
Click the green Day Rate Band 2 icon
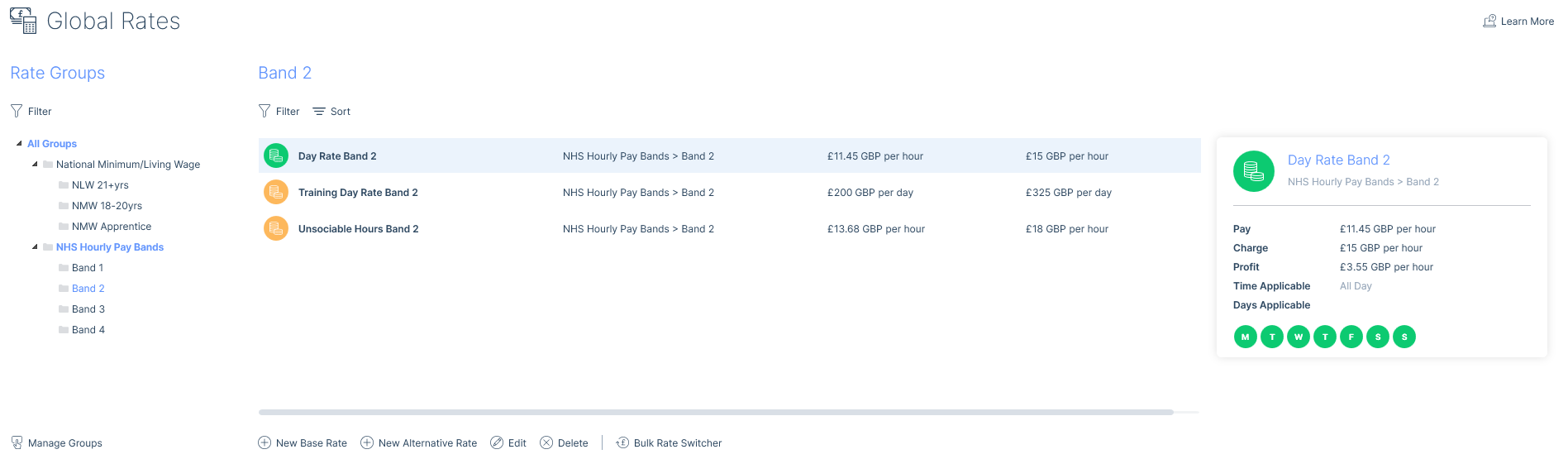click(275, 155)
